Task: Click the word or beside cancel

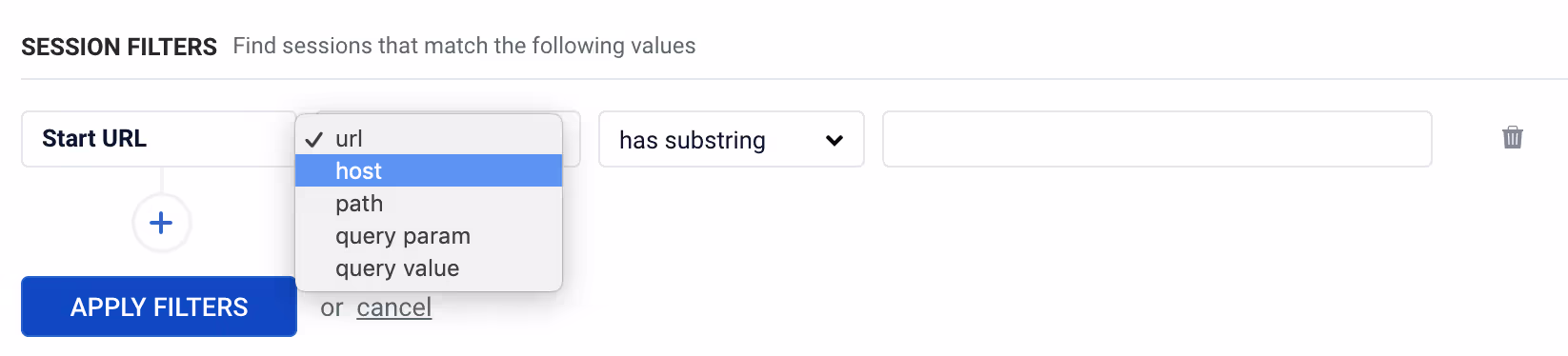Action: [x=332, y=307]
